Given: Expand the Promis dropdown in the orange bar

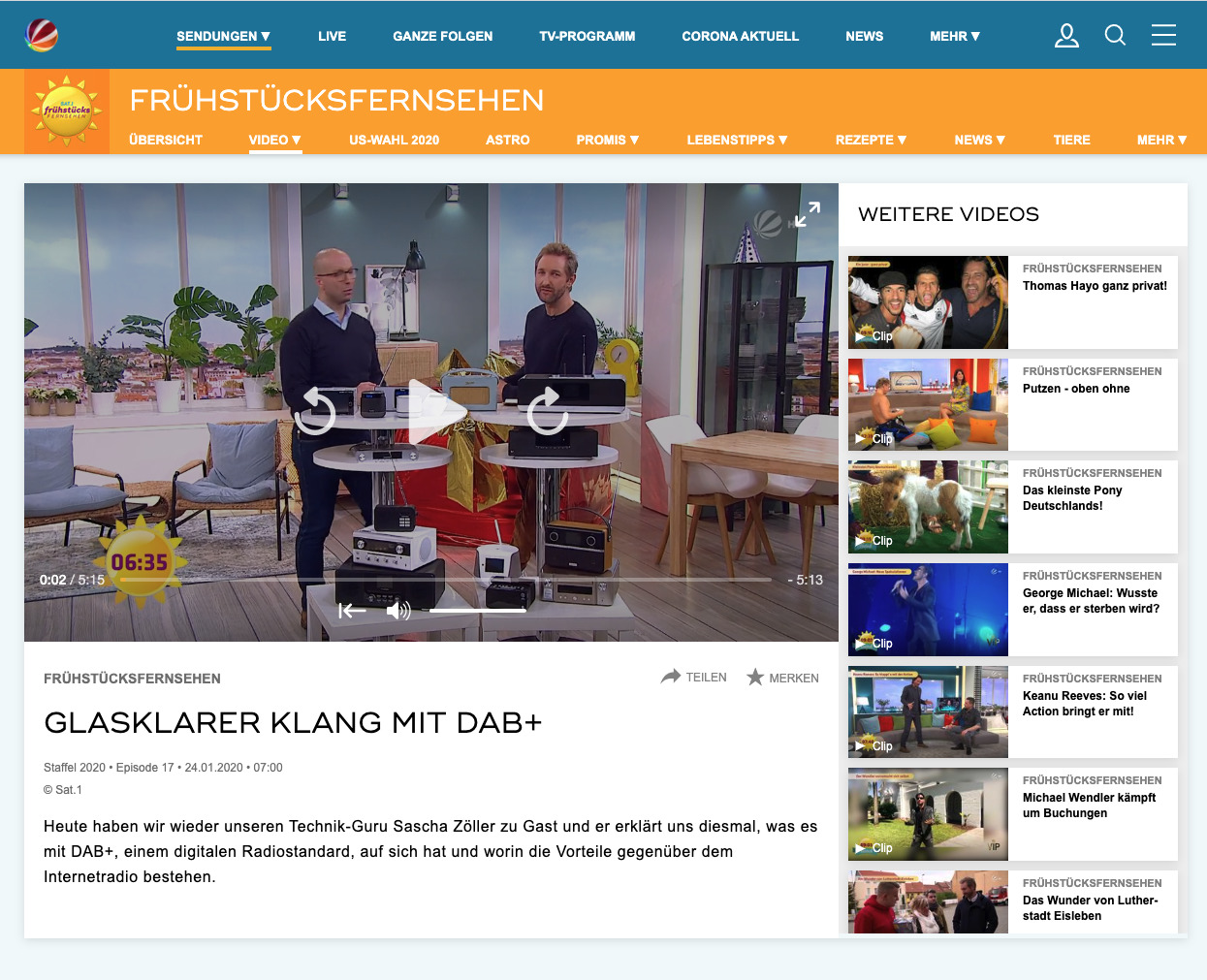Looking at the screenshot, I should [608, 140].
